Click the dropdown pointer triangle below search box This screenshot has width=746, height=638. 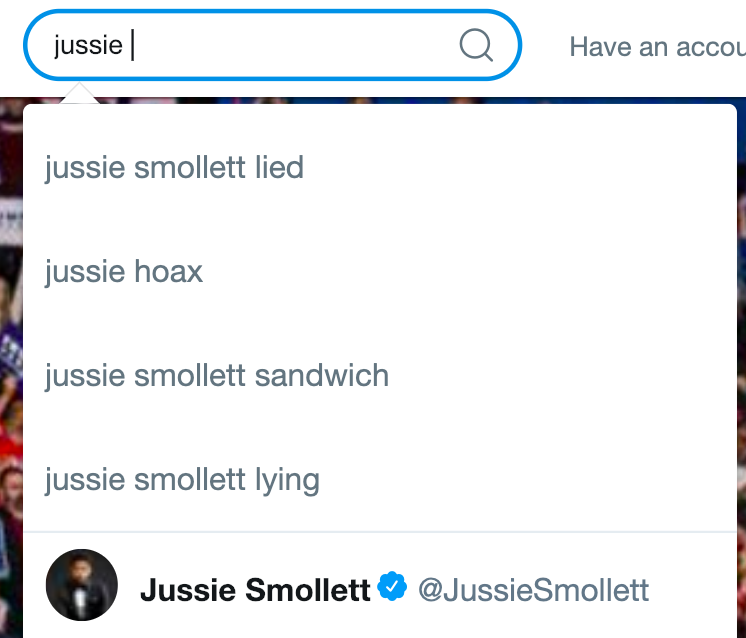(79, 94)
